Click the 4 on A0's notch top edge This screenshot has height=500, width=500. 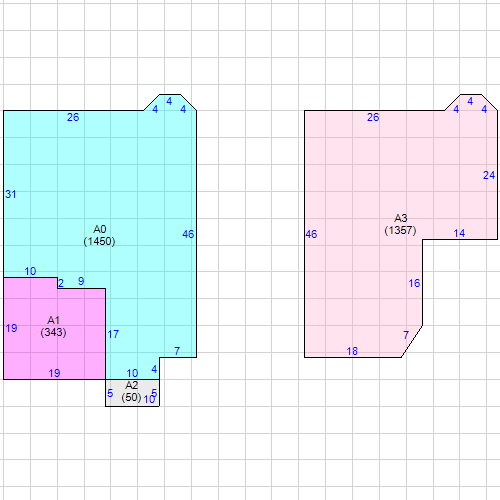[169, 101]
